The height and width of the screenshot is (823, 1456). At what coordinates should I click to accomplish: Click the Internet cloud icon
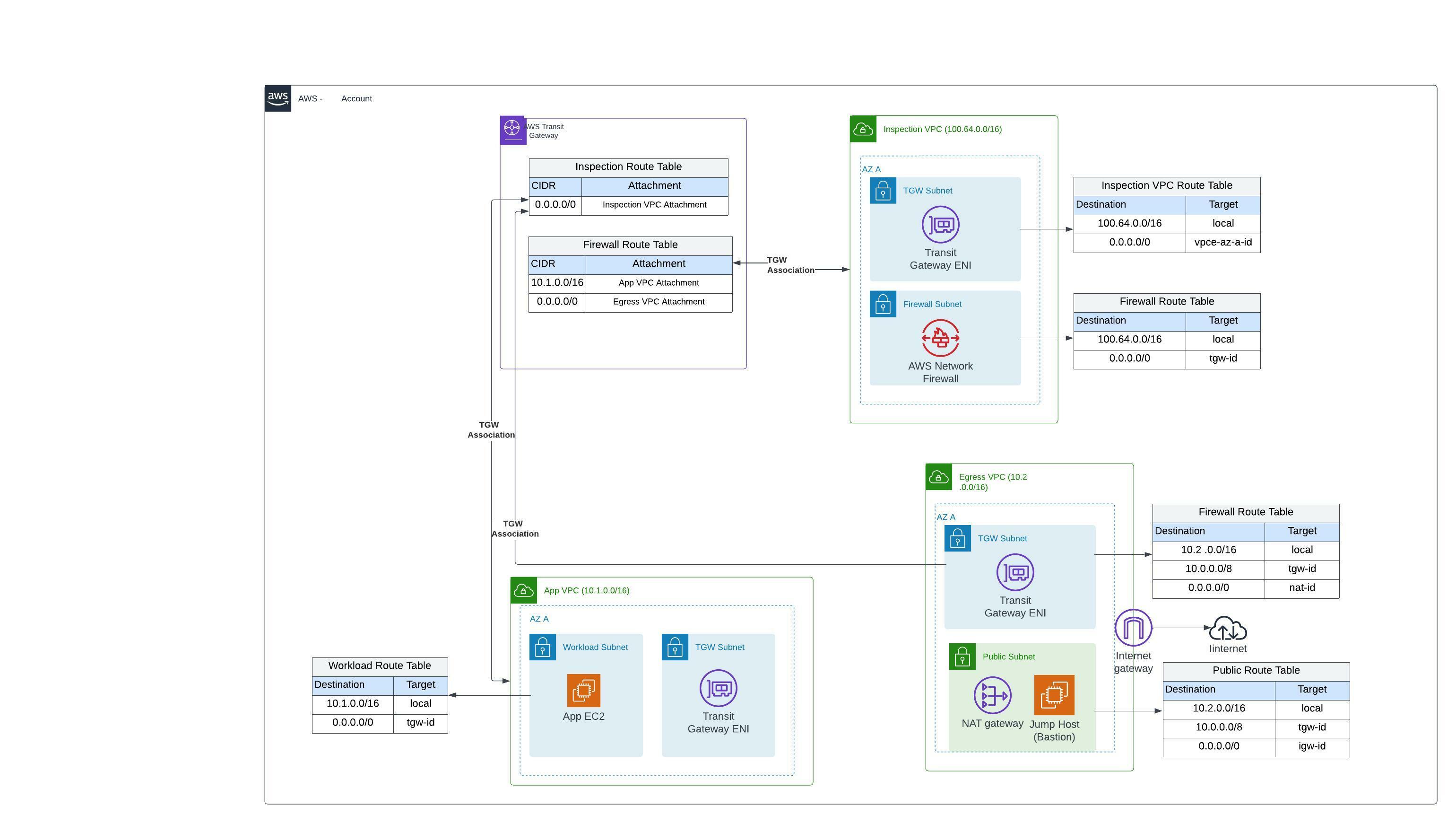[1228, 630]
